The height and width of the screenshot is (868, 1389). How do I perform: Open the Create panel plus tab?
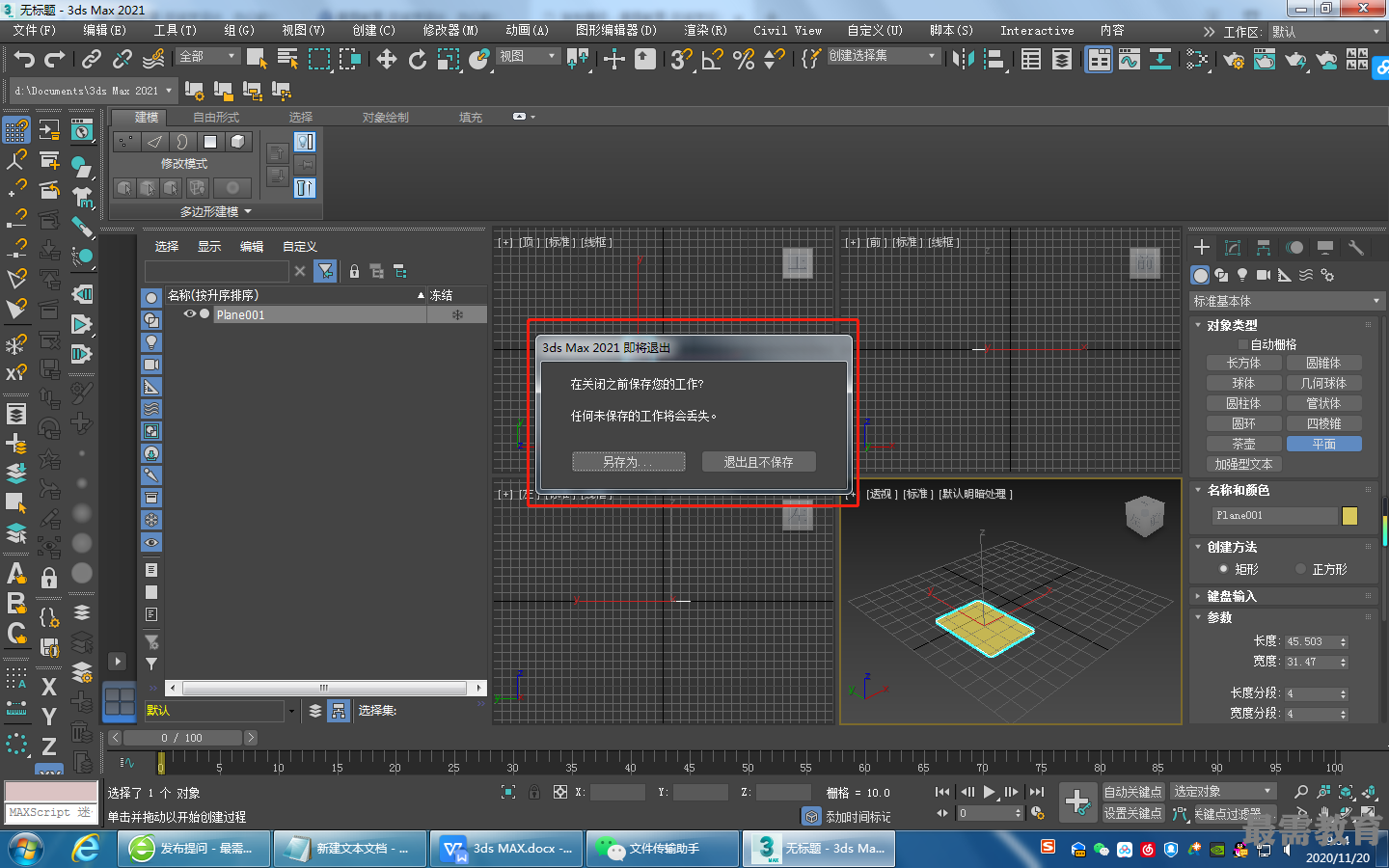[1202, 248]
